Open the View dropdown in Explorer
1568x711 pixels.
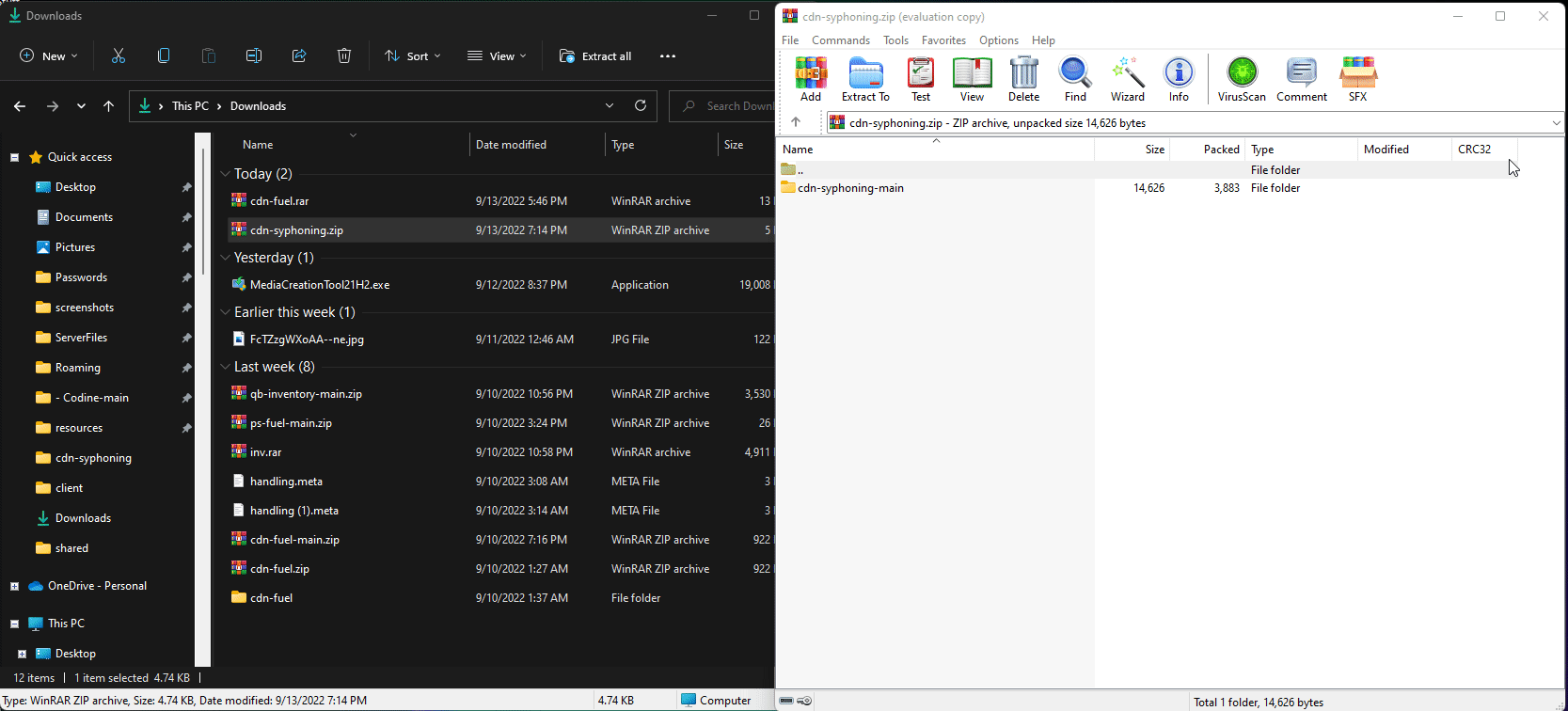click(498, 56)
